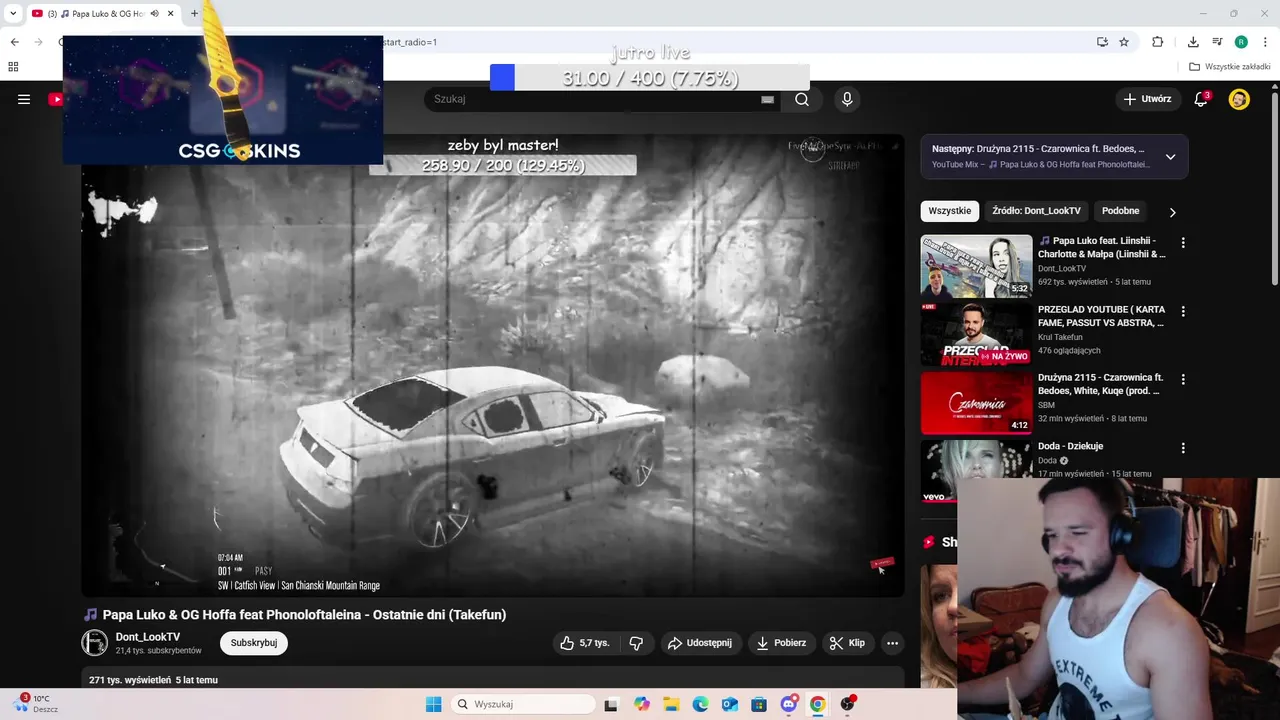Open a new browser tab

(194, 14)
